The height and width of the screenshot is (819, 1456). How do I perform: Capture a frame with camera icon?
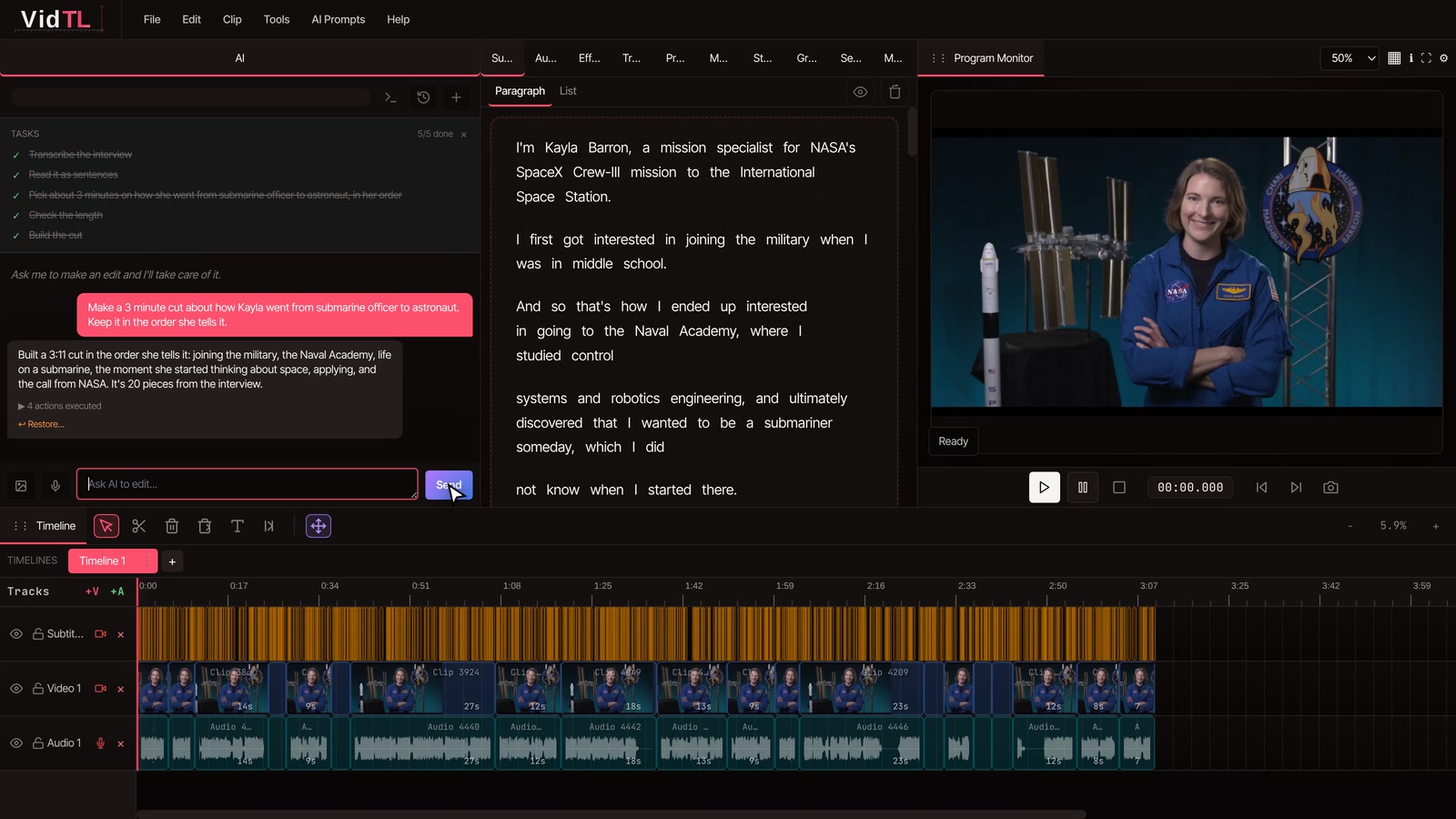point(1330,488)
